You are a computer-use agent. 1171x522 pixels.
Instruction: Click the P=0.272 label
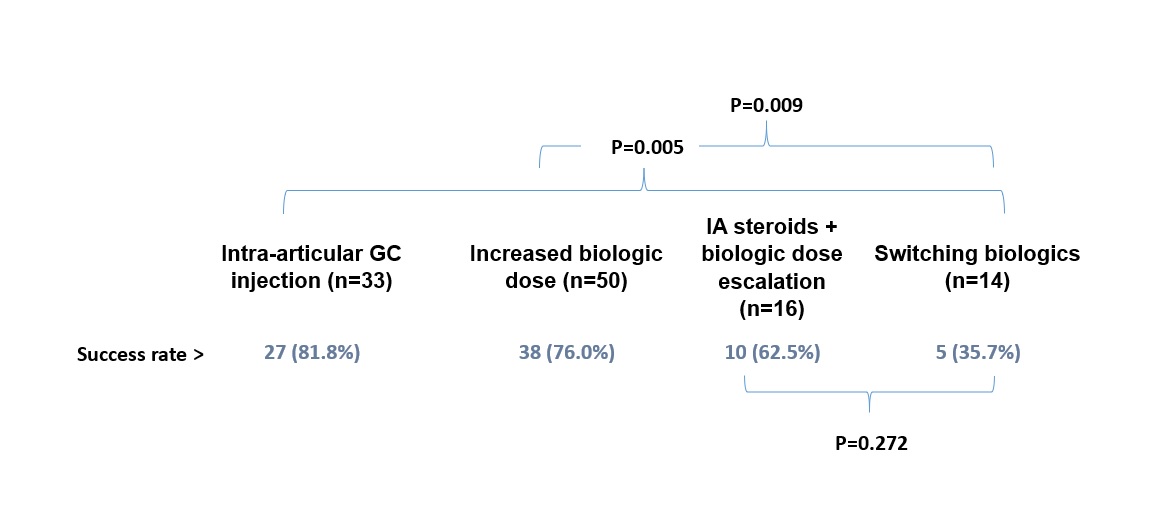[871, 444]
